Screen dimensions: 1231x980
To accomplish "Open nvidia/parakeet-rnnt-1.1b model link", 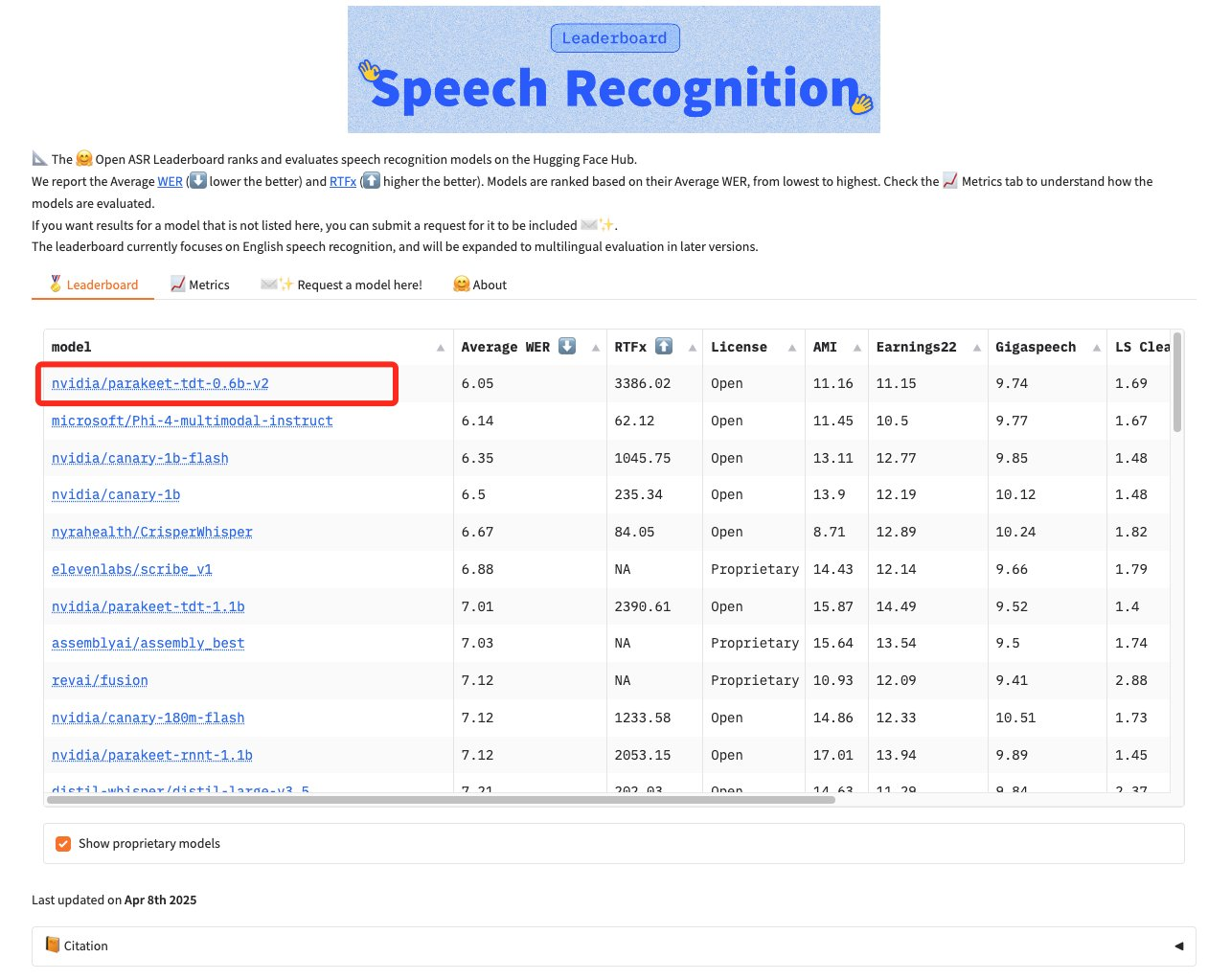I will tap(152, 755).
